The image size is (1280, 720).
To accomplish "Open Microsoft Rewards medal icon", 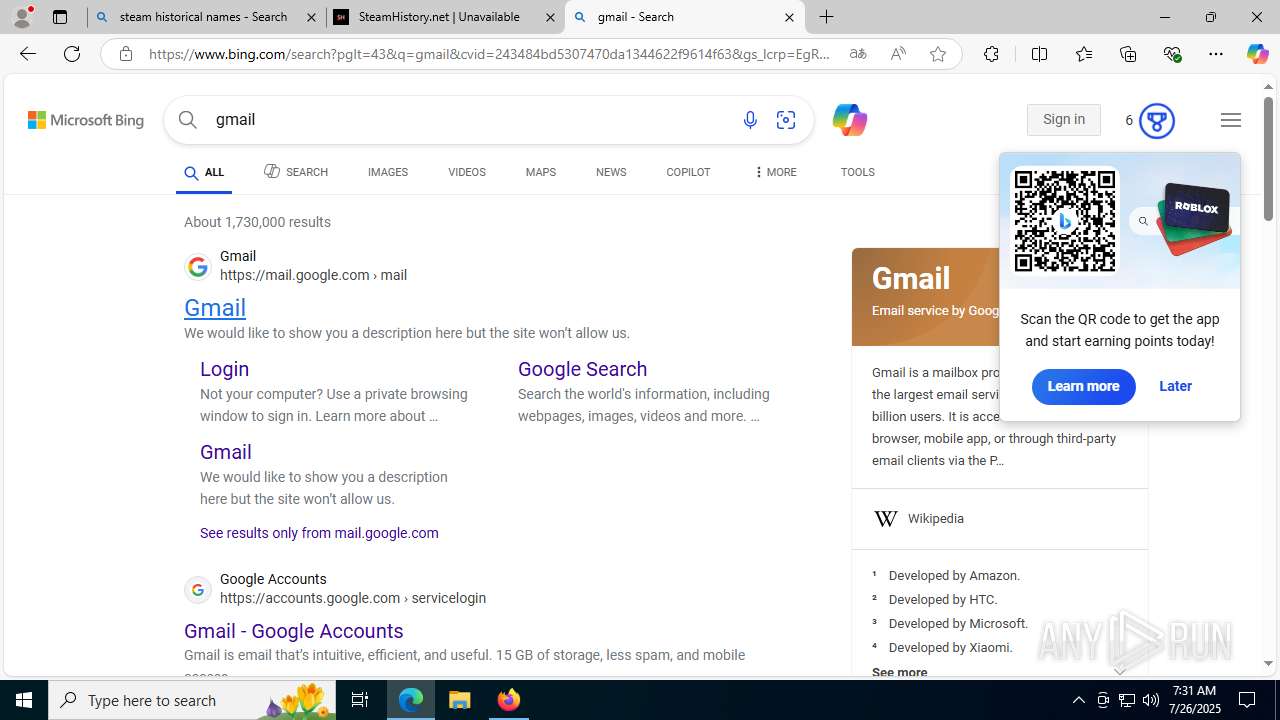I will click(x=1156, y=121).
